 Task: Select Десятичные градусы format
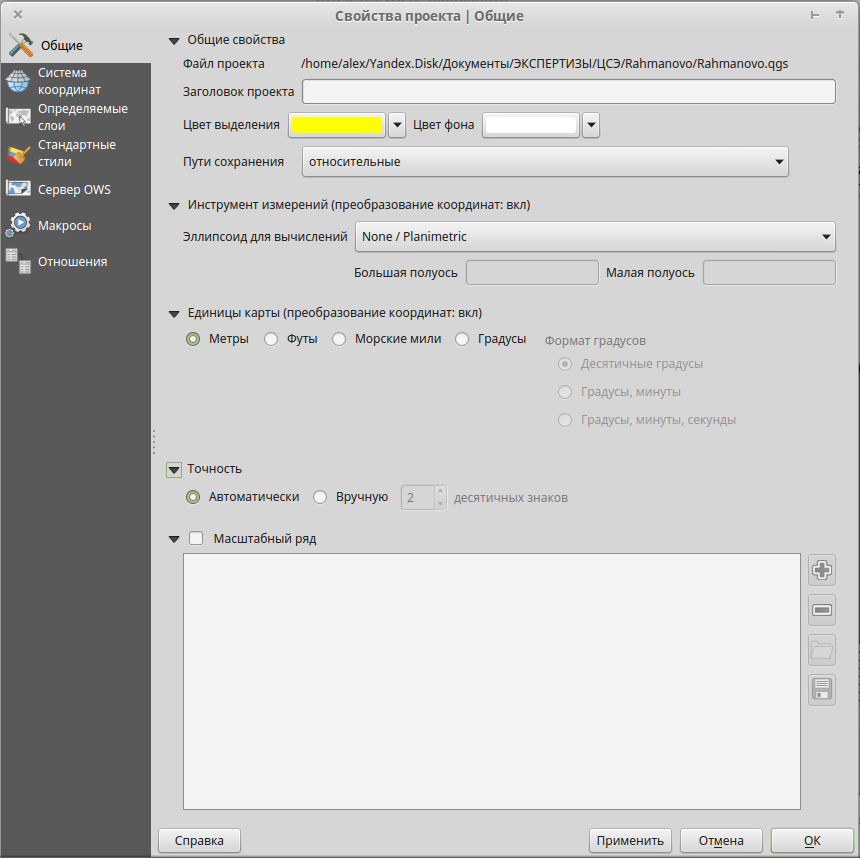pyautogui.click(x=565, y=364)
